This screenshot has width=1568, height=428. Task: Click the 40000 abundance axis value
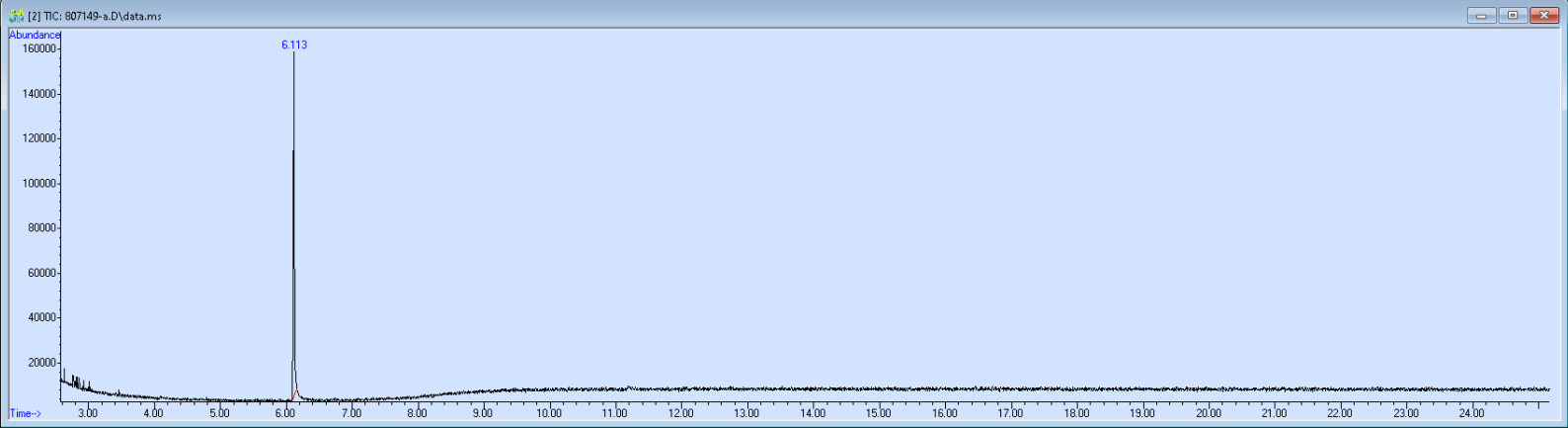42,318
